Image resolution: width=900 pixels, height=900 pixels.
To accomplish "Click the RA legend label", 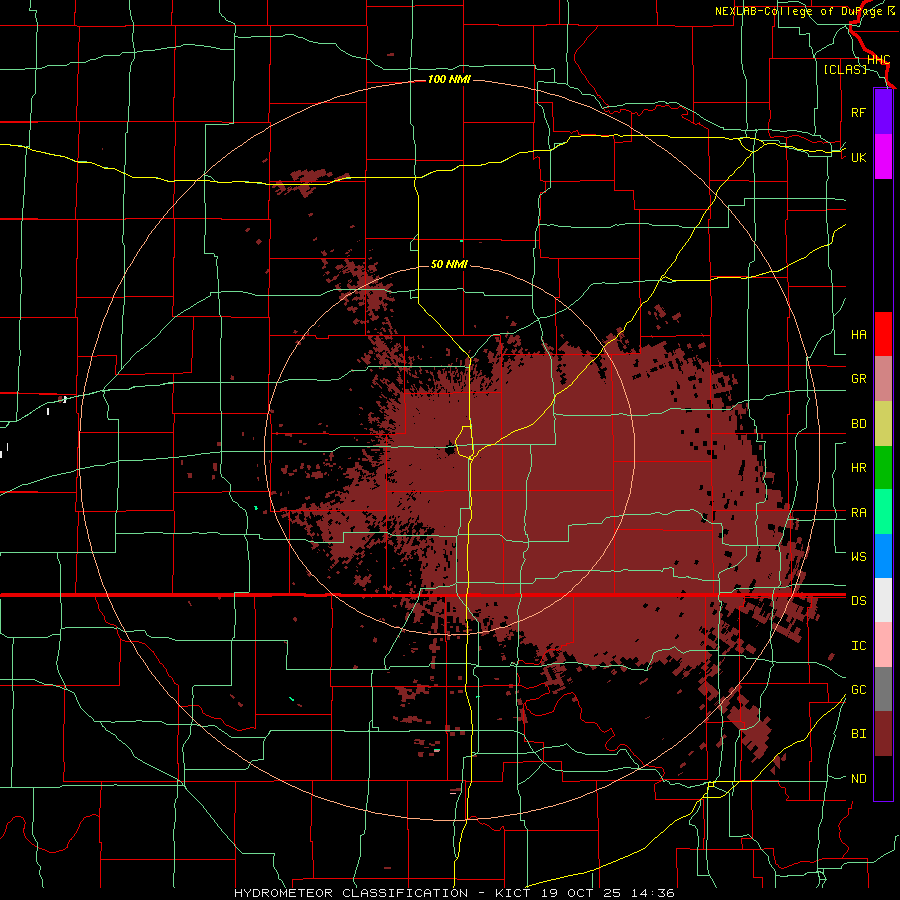I will point(858,513).
